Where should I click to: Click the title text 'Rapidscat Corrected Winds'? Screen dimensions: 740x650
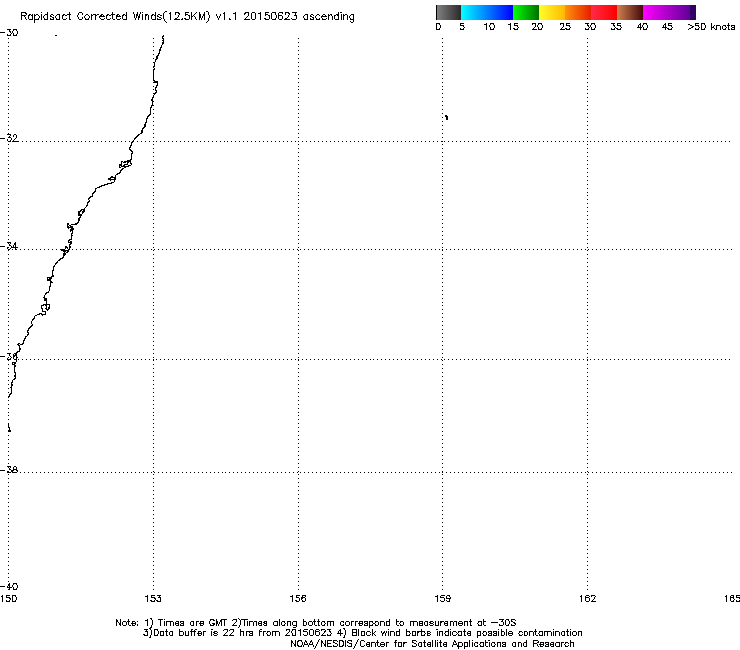click(91, 17)
